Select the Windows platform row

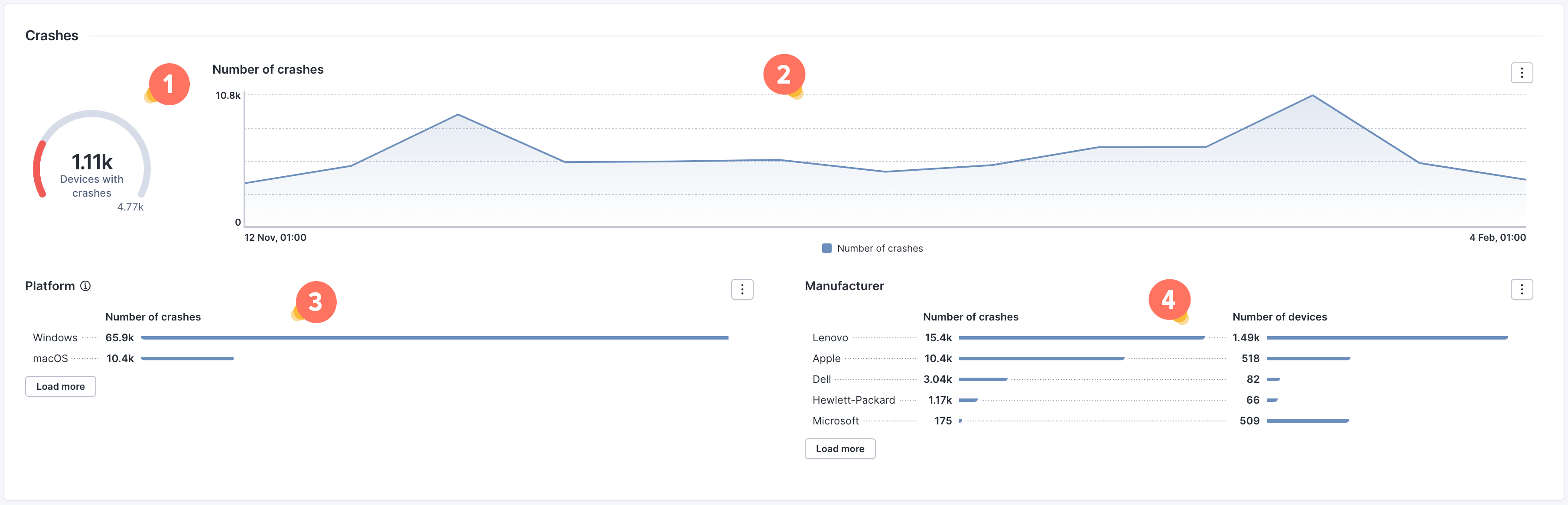point(55,338)
